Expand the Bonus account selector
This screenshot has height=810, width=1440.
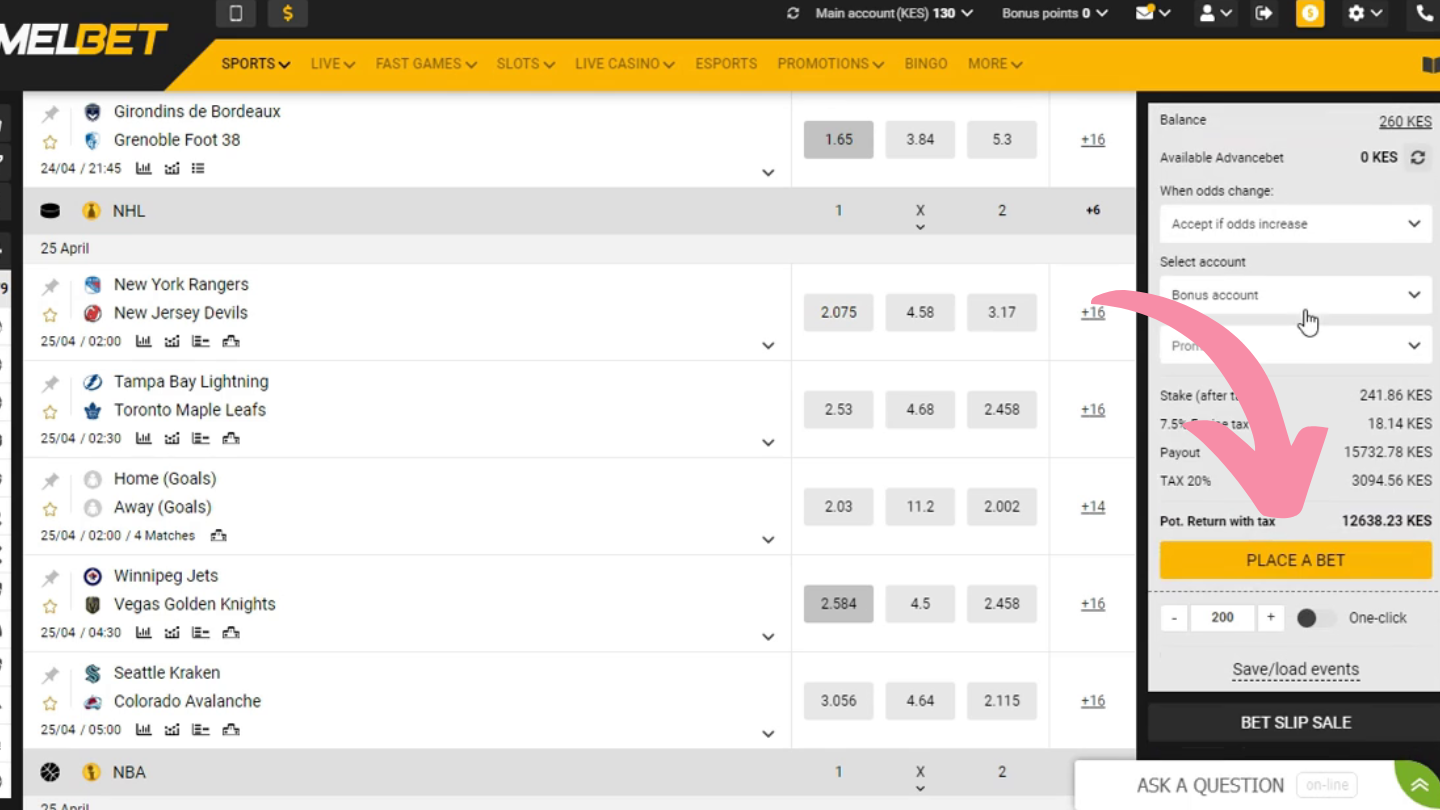coord(1296,295)
